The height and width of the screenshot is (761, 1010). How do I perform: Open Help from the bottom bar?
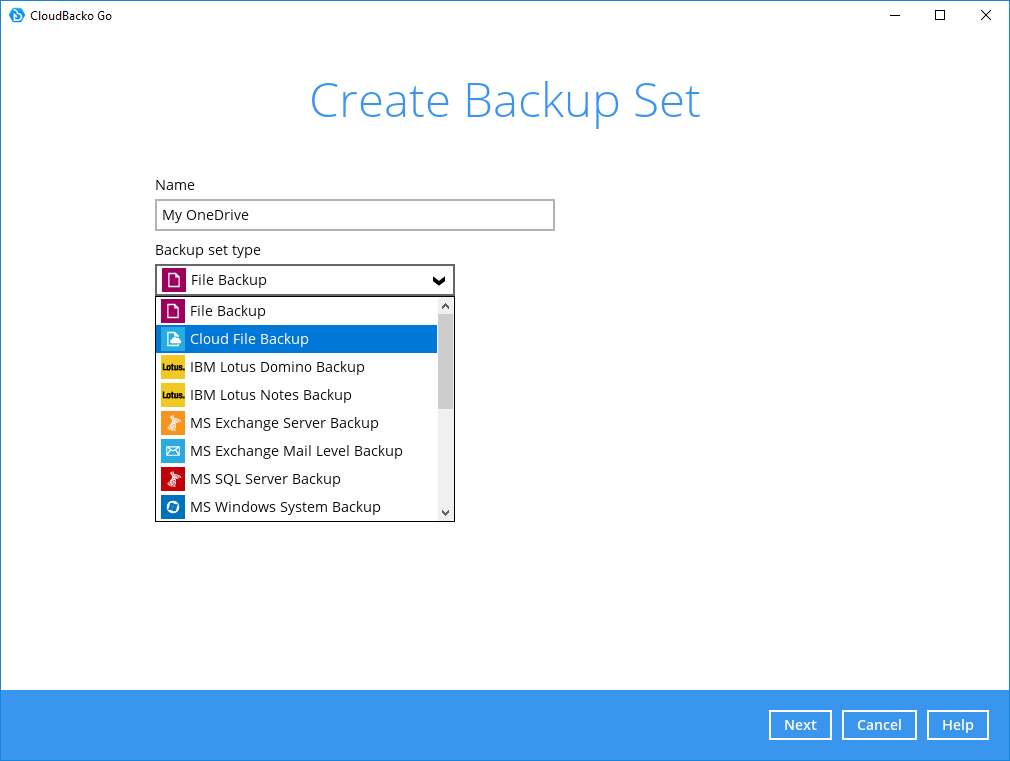[957, 725]
